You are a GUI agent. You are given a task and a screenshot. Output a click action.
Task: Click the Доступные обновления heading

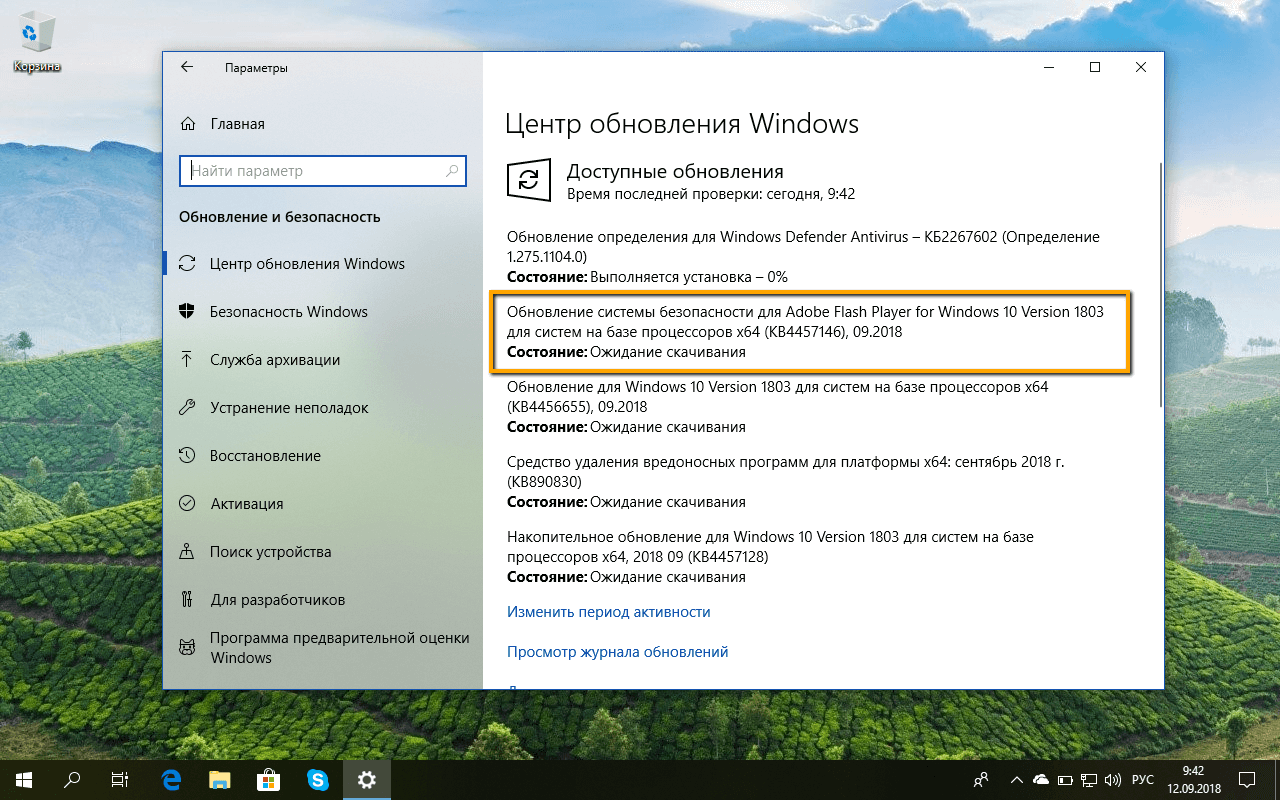coord(675,171)
